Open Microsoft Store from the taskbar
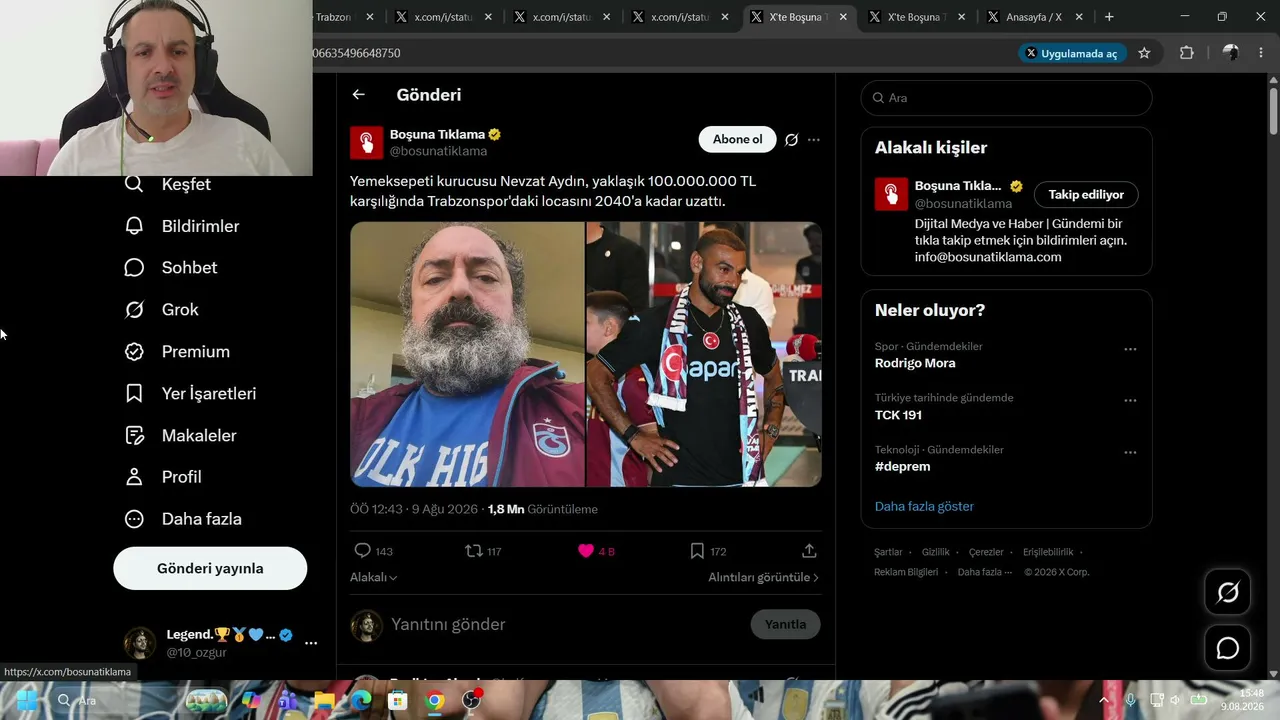The image size is (1280, 720). coord(397,700)
